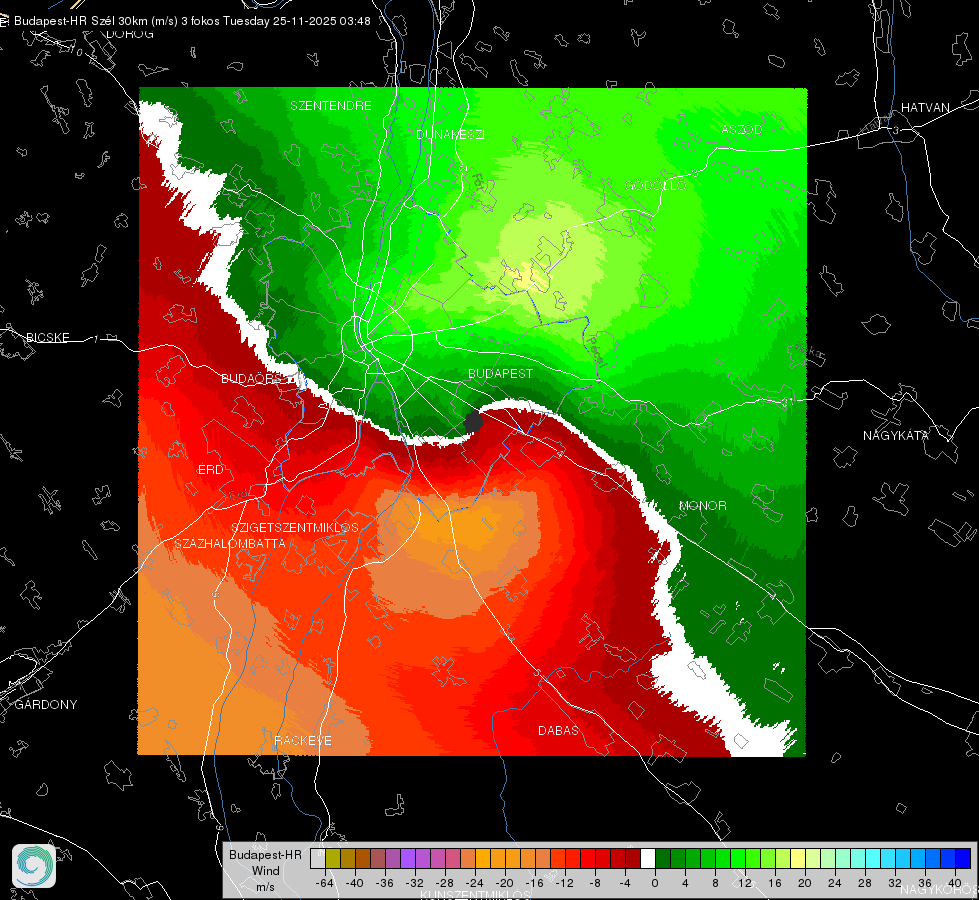Select the deep blue rightmost legend swatch

[963, 858]
